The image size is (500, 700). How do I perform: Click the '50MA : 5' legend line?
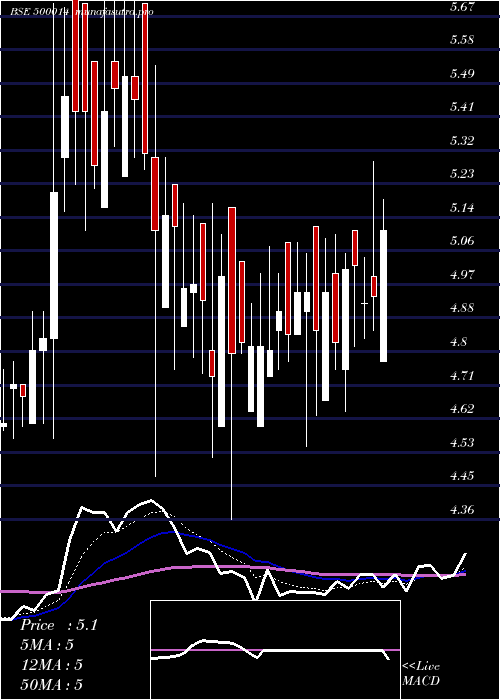52,685
